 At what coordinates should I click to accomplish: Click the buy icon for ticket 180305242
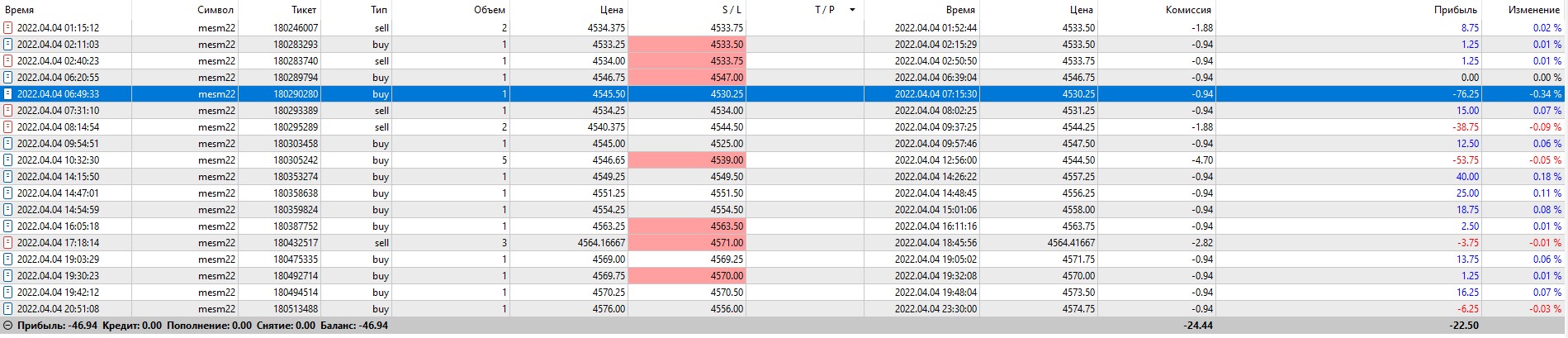8,159
